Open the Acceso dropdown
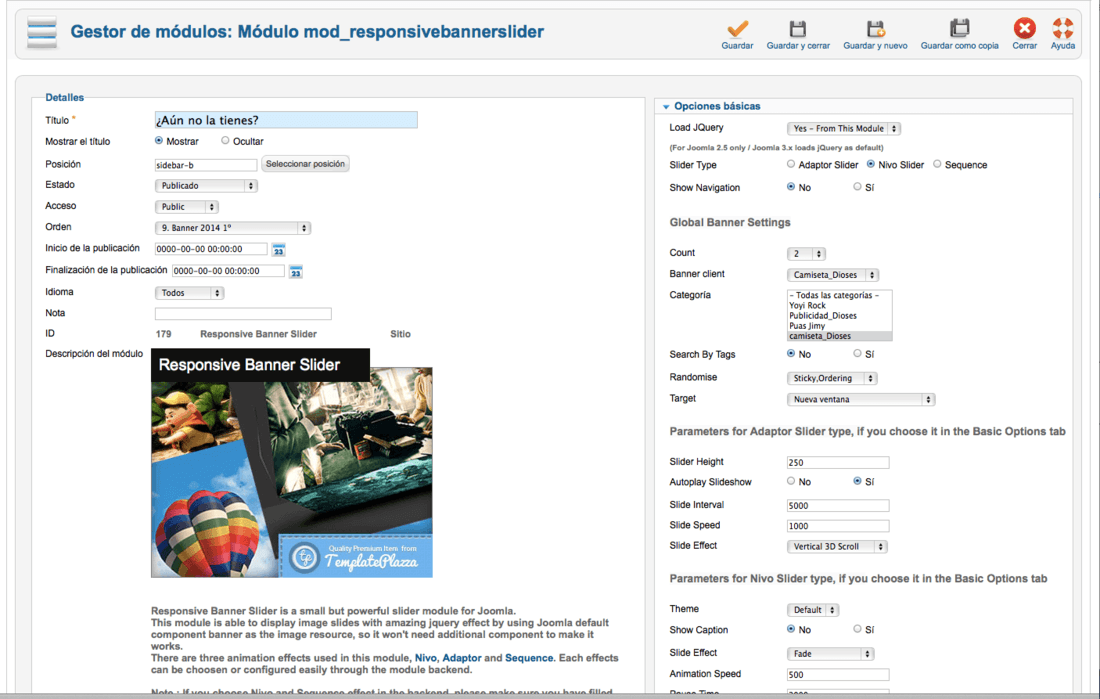1100x699 pixels. (x=187, y=207)
